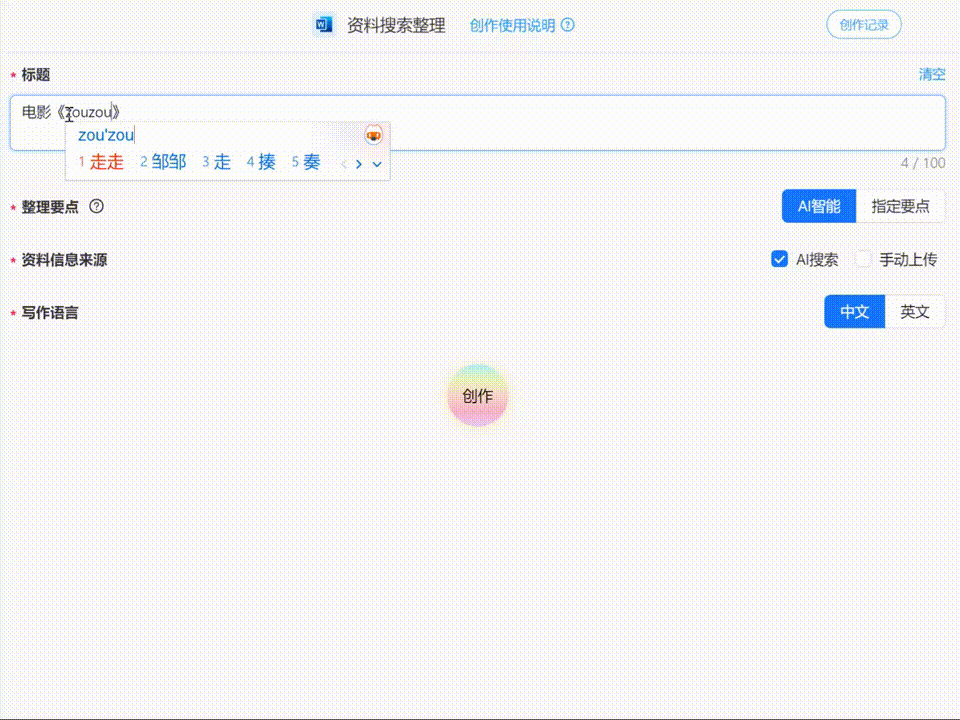
Task: Click the IME mascot icon in candidate bar
Action: pyautogui.click(x=374, y=135)
